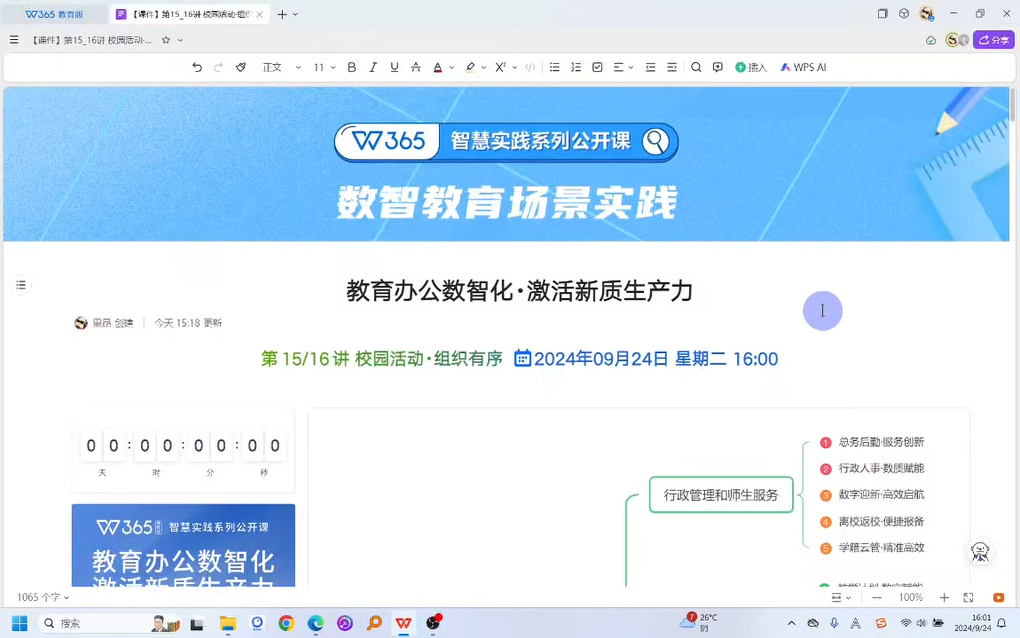Select the format painter brush icon
Viewport: 1020px width, 638px height.
(x=241, y=67)
